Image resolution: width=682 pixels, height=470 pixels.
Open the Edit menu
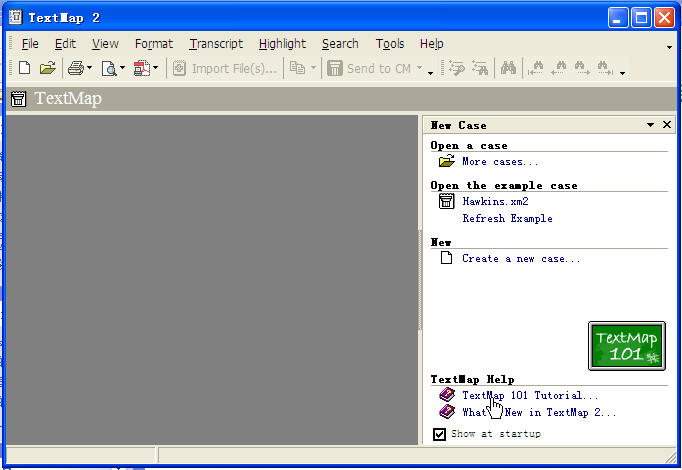click(65, 44)
